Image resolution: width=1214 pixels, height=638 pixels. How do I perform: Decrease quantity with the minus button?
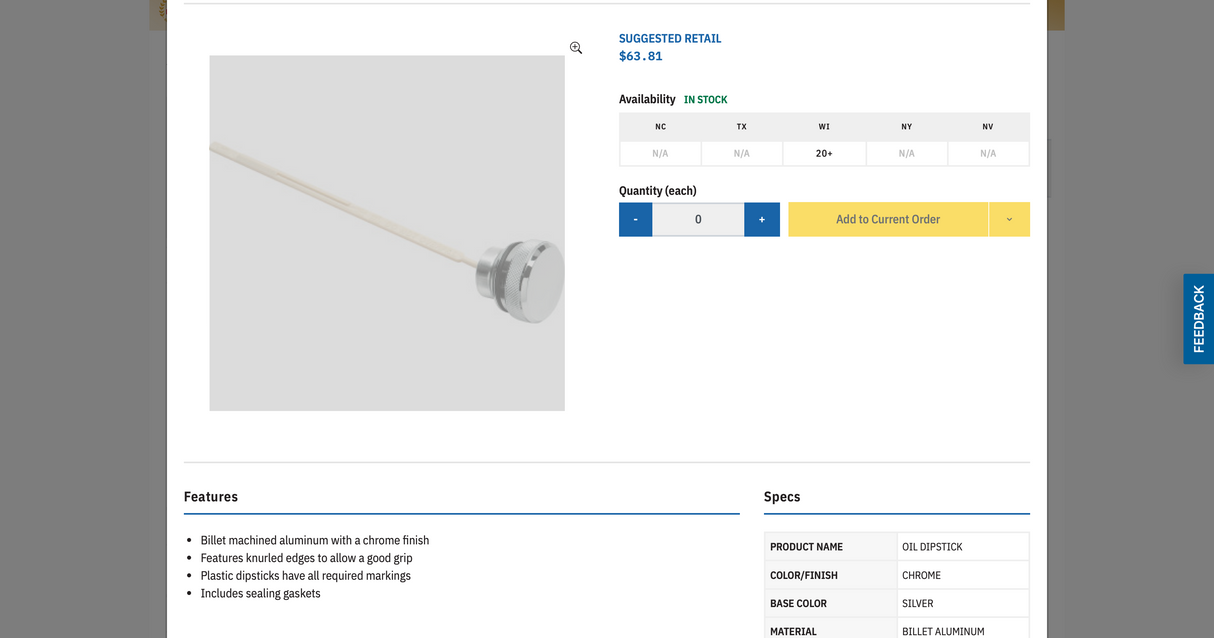click(x=635, y=219)
